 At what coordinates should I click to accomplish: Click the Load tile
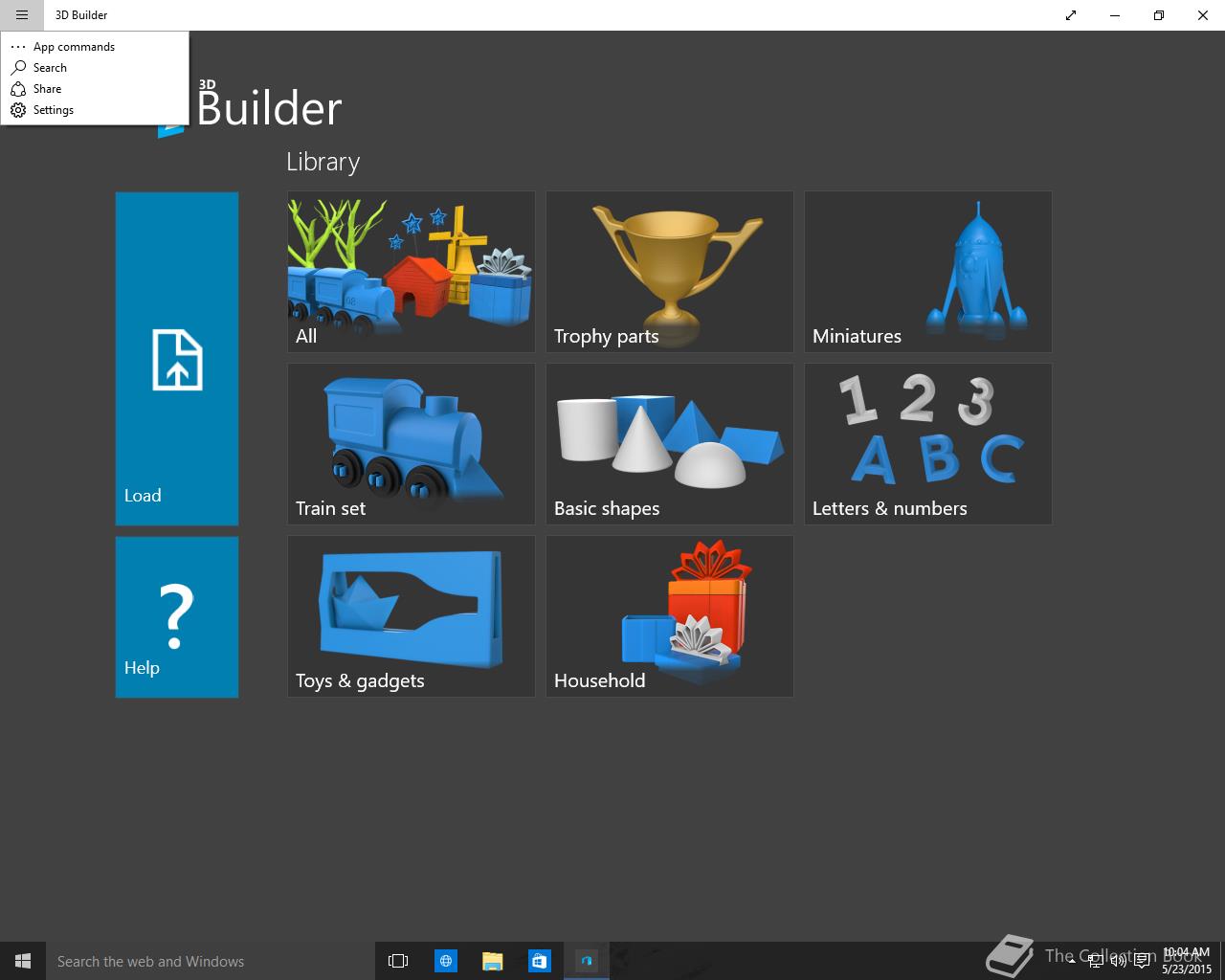point(177,359)
